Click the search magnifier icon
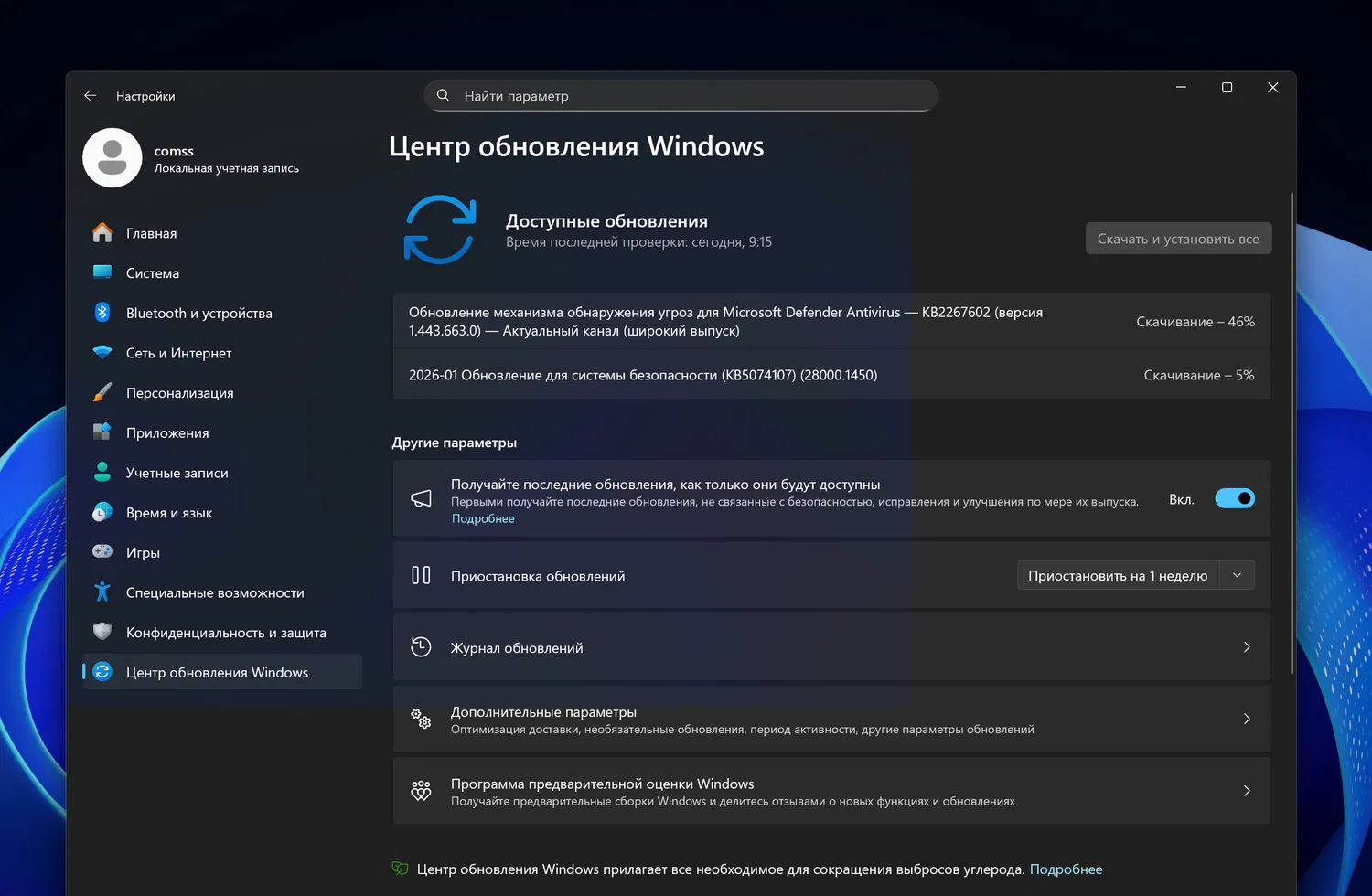Image resolution: width=1372 pixels, height=896 pixels. pyautogui.click(x=444, y=95)
